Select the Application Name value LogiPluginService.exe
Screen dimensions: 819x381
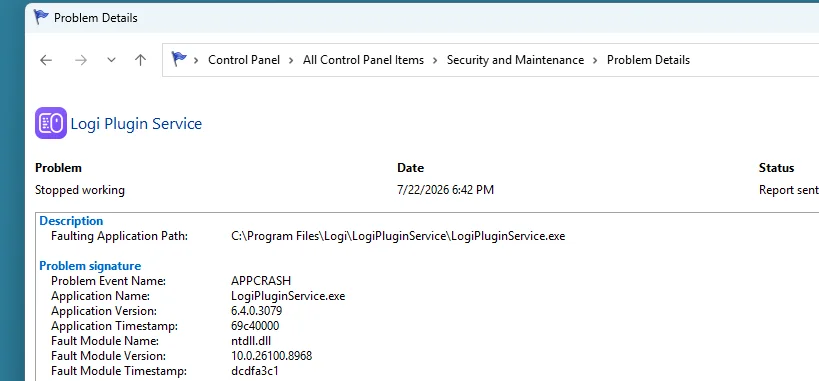tap(288, 296)
